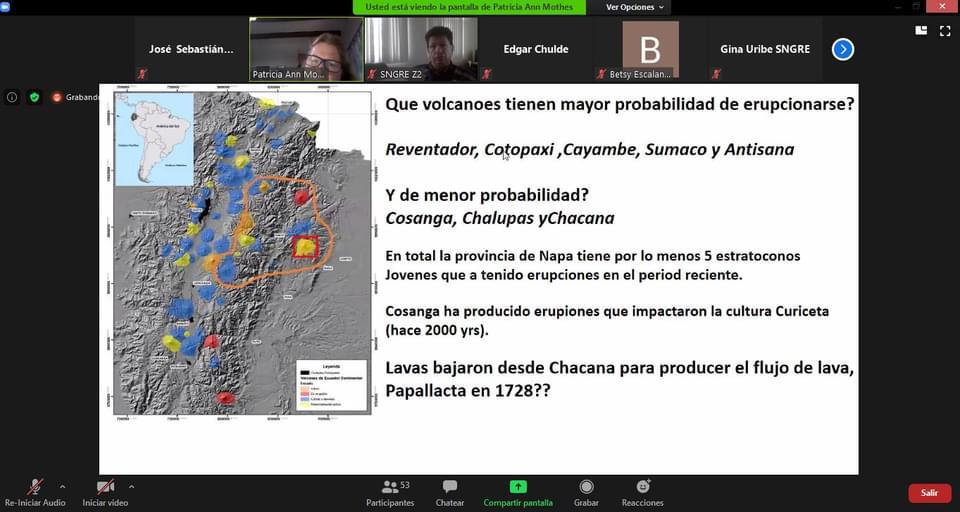960x512 pixels.
Task: Close the window using top-right X
Action: click(943, 7)
